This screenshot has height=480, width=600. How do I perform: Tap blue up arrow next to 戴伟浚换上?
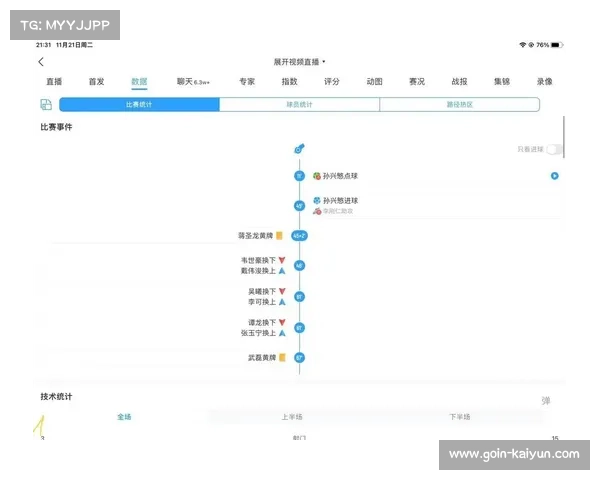pyautogui.click(x=282, y=271)
